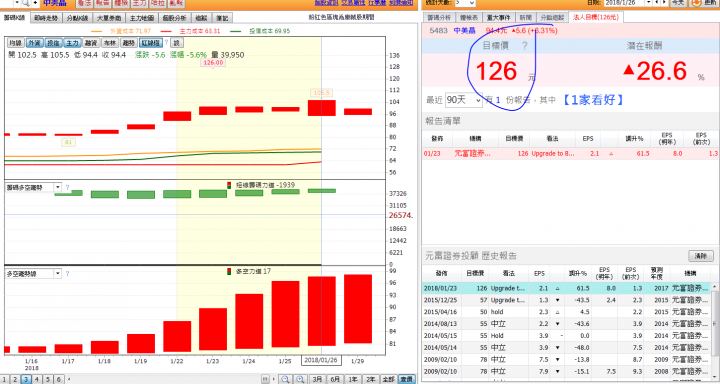Viewport: 720px width, 384px height.
Task: Select page button 6 below the chart
Action: click(x=59, y=379)
